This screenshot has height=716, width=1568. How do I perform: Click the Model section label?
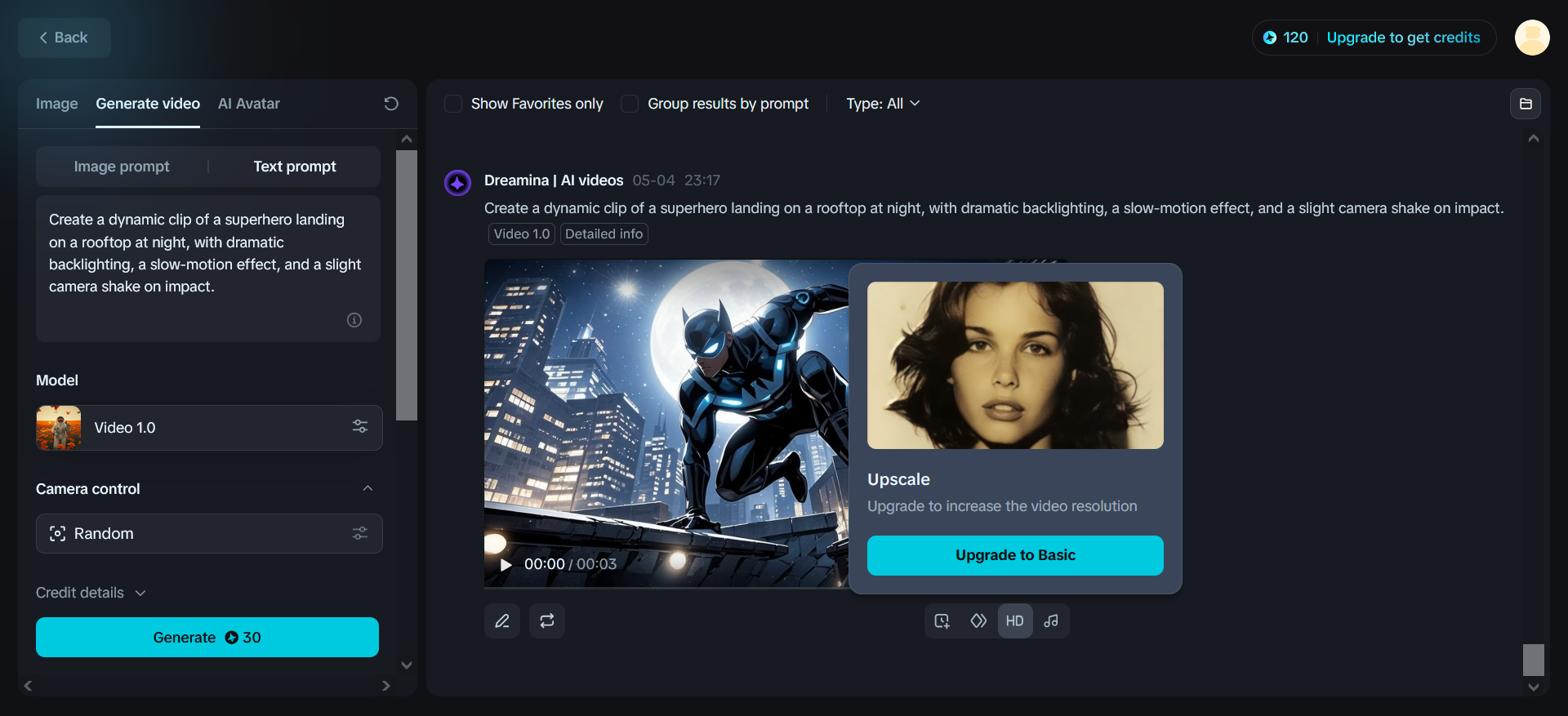click(x=57, y=380)
